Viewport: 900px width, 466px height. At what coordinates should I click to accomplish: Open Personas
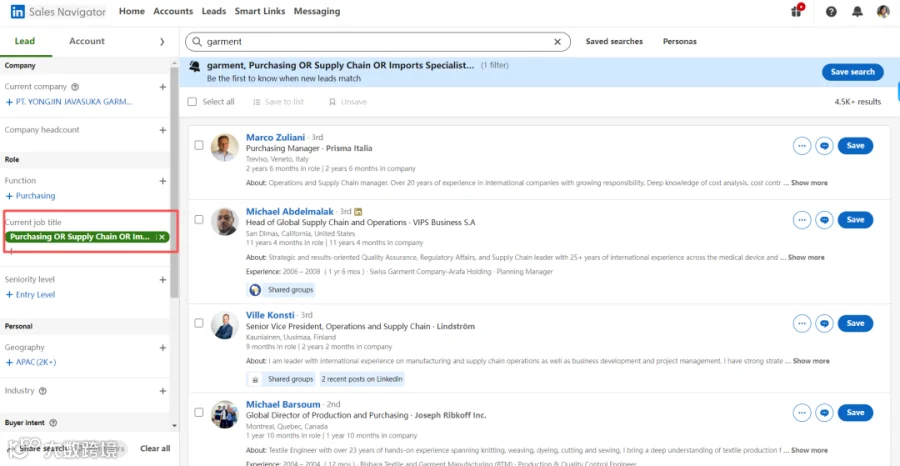point(680,41)
